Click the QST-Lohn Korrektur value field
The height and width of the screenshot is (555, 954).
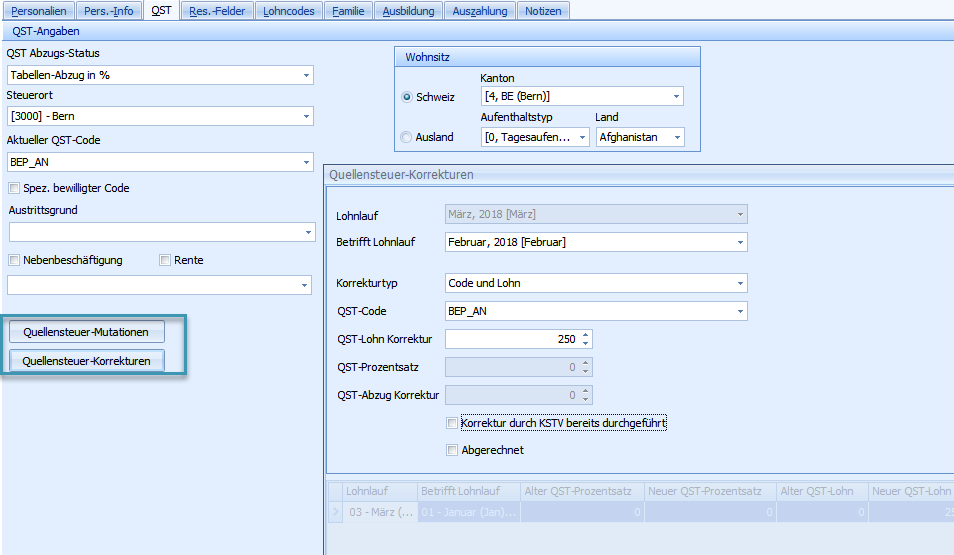pyautogui.click(x=510, y=339)
